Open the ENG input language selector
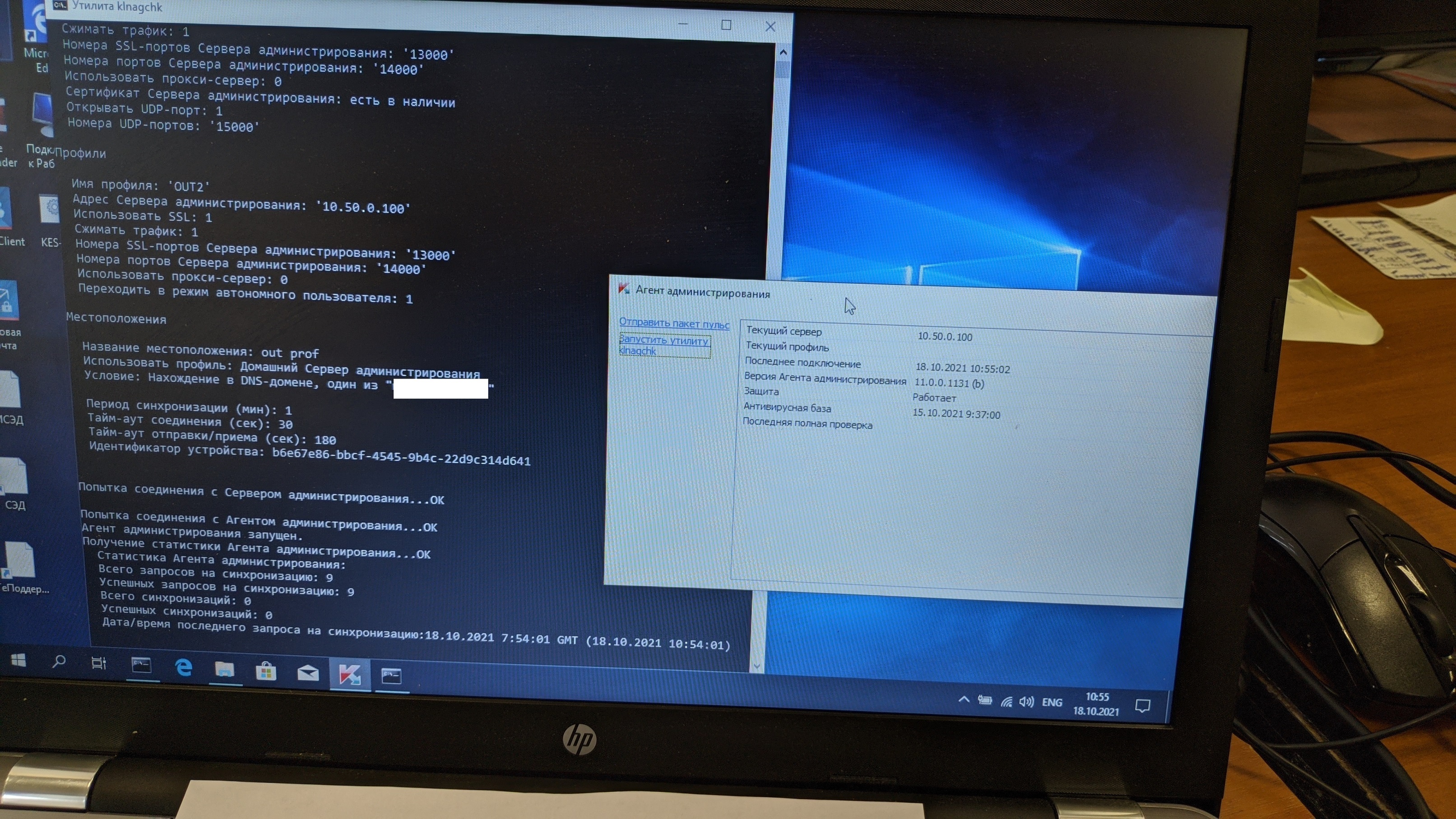1456x819 pixels. 1052,703
